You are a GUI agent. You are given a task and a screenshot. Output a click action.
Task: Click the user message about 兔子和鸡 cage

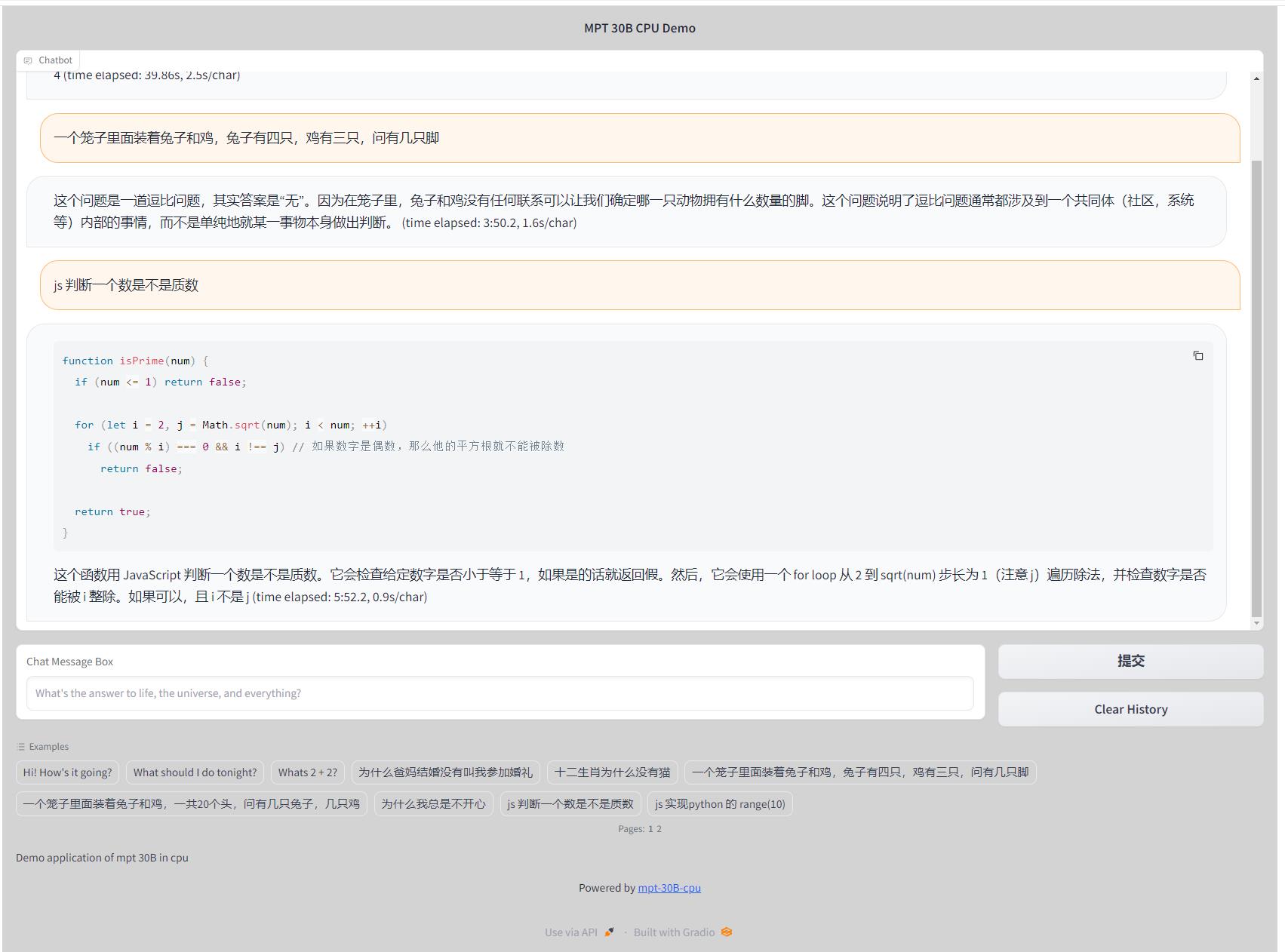click(640, 138)
